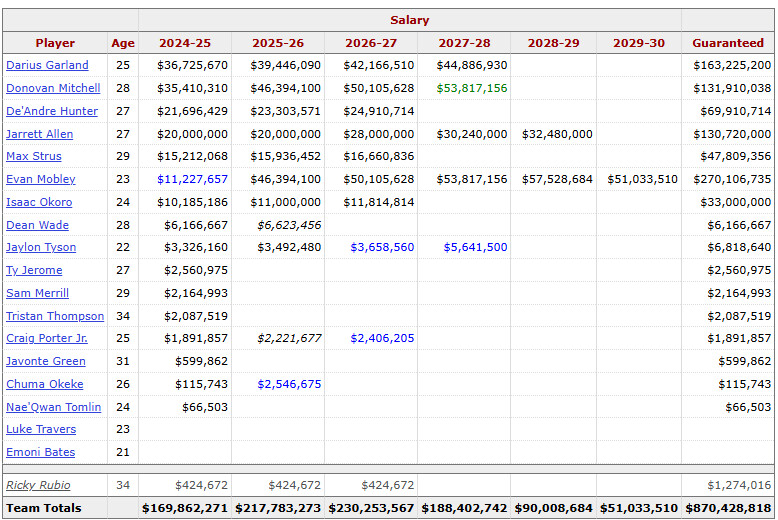
Task: Select the $230,253,567 team total
Action: 371,508
